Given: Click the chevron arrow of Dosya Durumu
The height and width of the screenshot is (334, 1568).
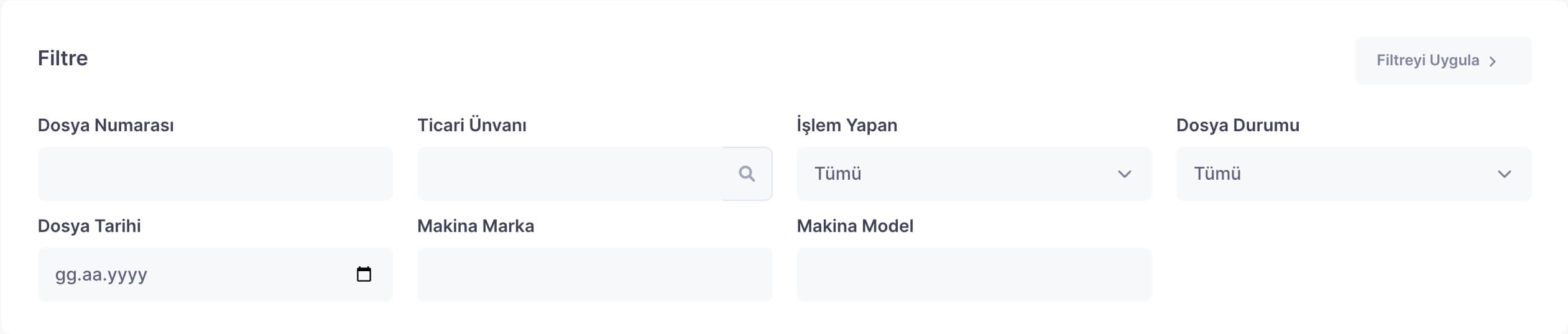Looking at the screenshot, I should (1504, 174).
